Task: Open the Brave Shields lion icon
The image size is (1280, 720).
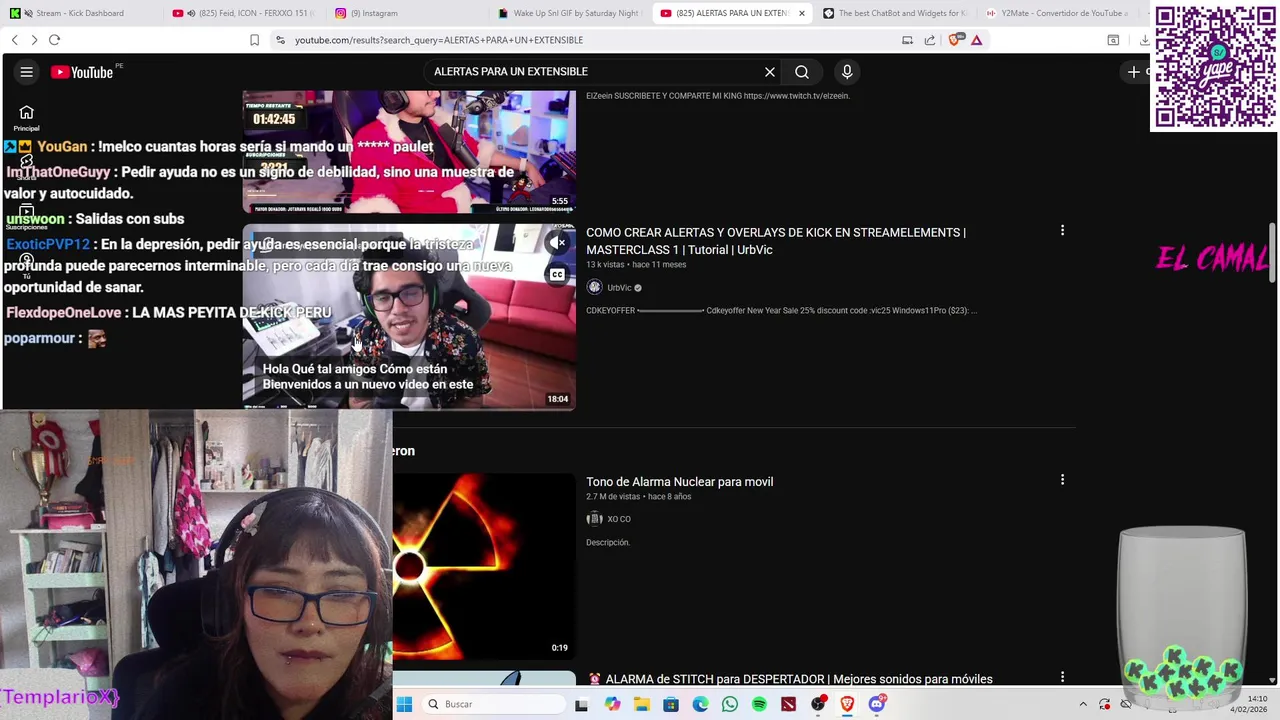Action: click(x=954, y=40)
